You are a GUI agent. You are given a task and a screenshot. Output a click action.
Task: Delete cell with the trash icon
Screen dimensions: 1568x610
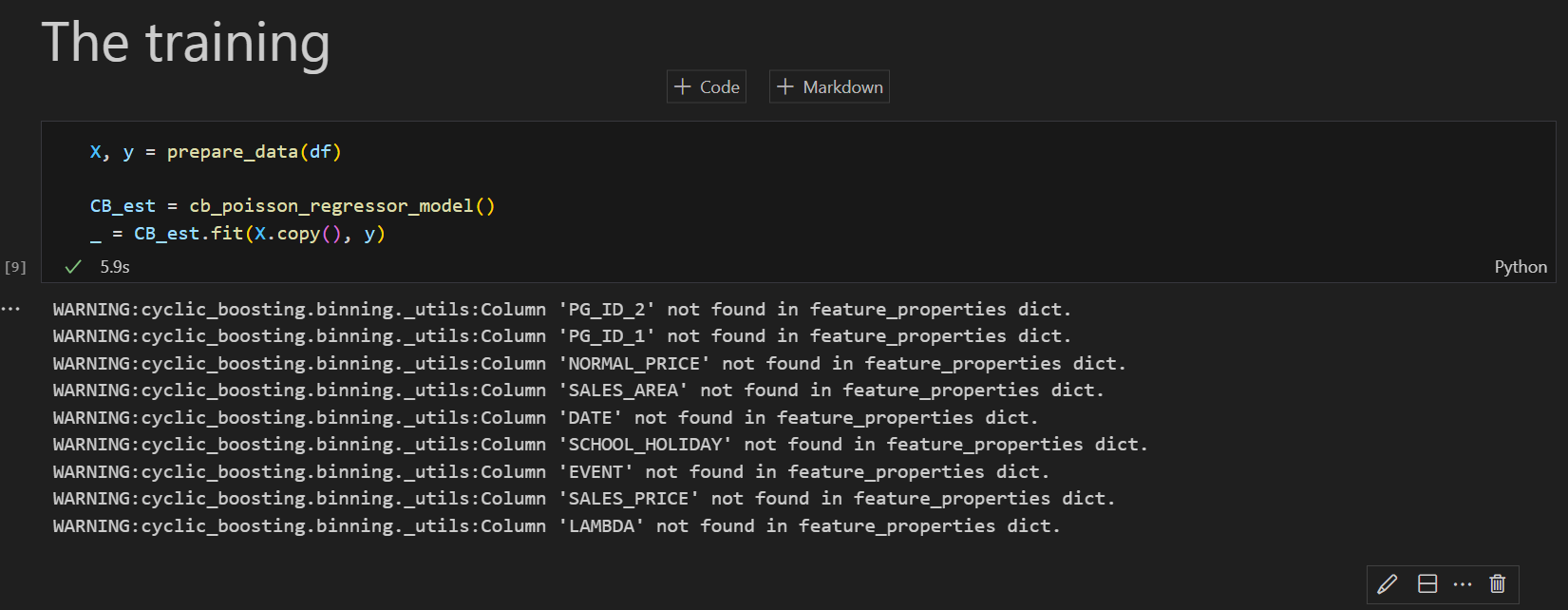pos(1497,583)
